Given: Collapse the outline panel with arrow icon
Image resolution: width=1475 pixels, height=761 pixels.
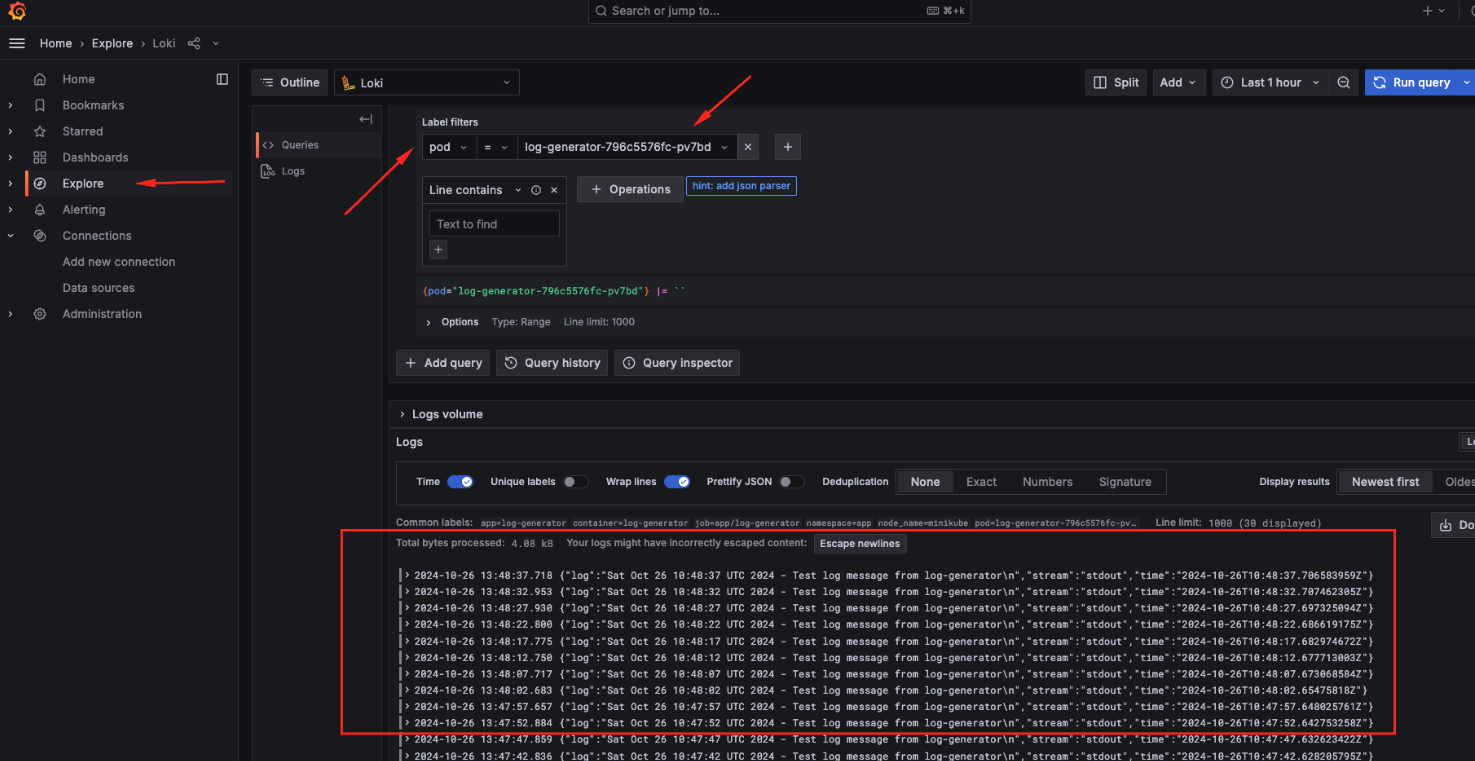Looking at the screenshot, I should click(x=366, y=119).
